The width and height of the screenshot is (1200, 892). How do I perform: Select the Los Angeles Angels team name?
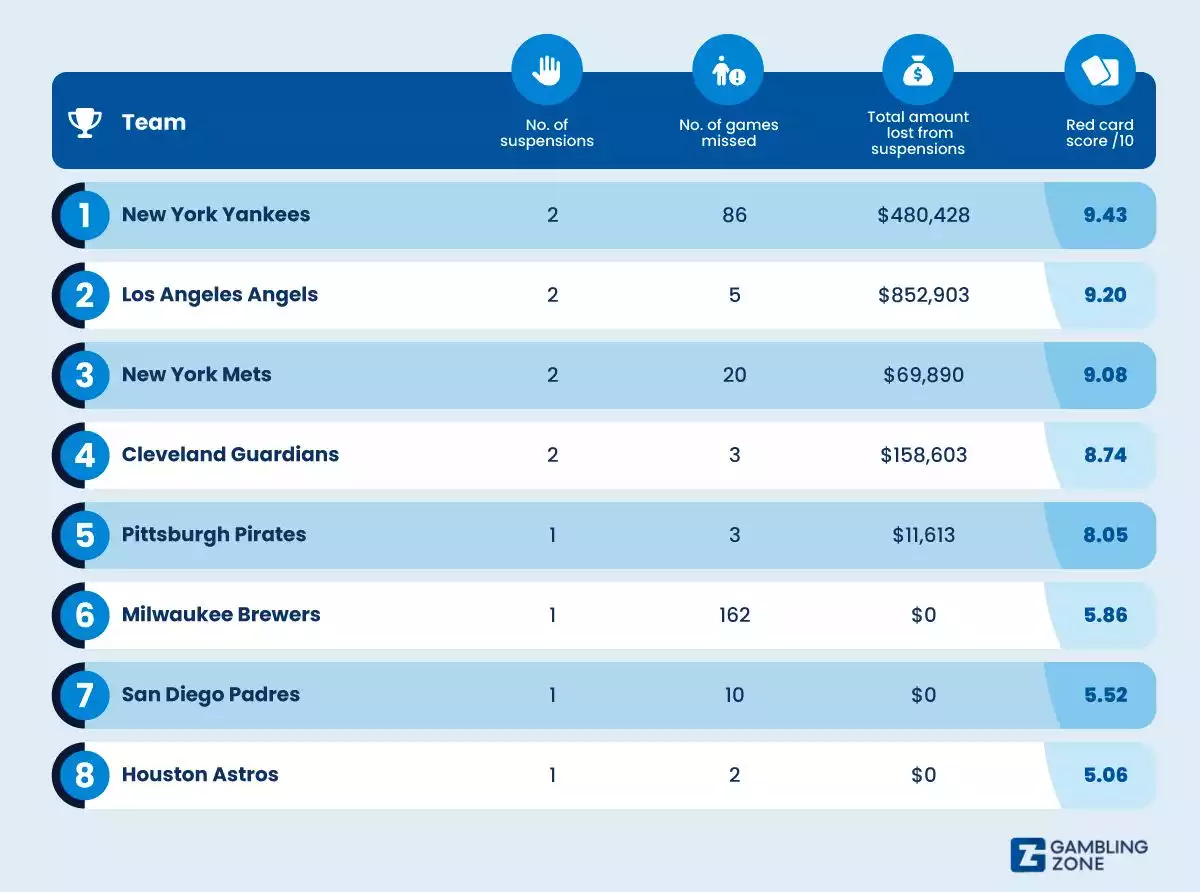(x=220, y=295)
